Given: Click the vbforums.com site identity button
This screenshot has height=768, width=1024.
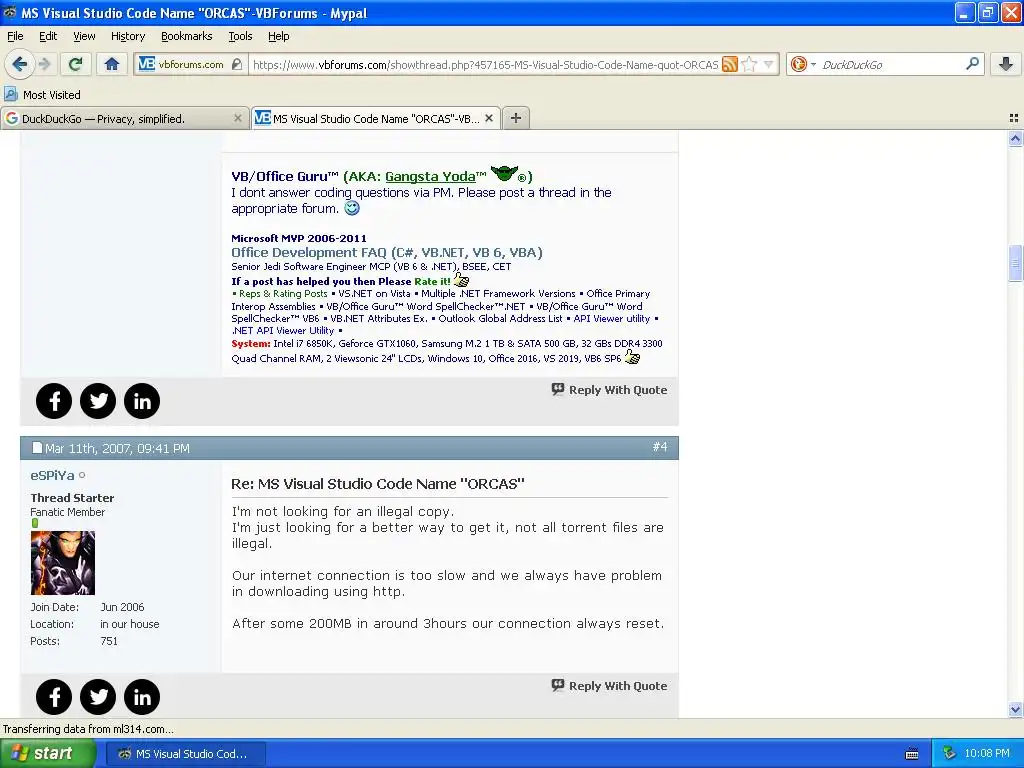Looking at the screenshot, I should (190, 64).
